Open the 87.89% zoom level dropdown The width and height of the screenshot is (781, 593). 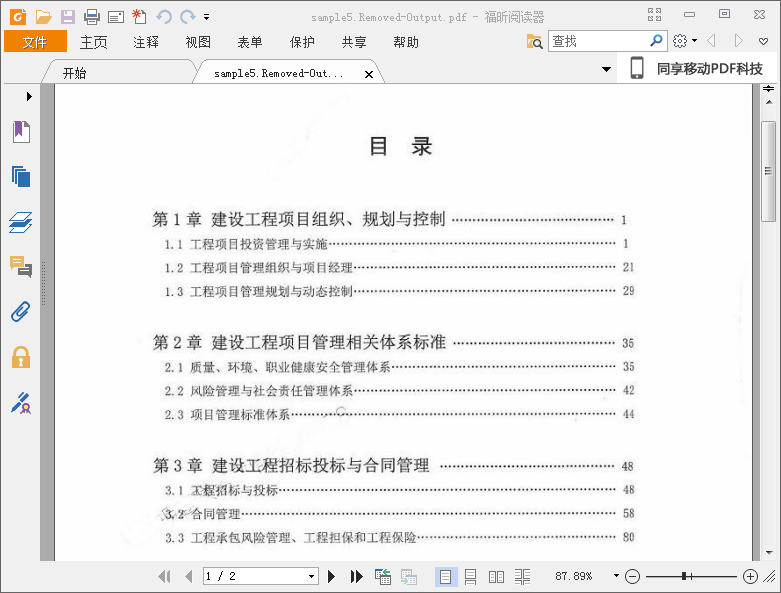(x=616, y=576)
